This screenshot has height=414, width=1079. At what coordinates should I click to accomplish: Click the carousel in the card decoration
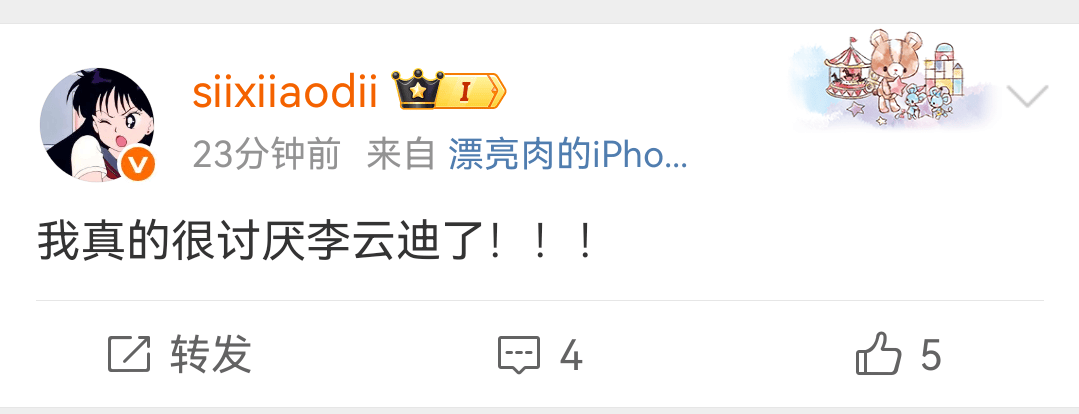(x=847, y=71)
